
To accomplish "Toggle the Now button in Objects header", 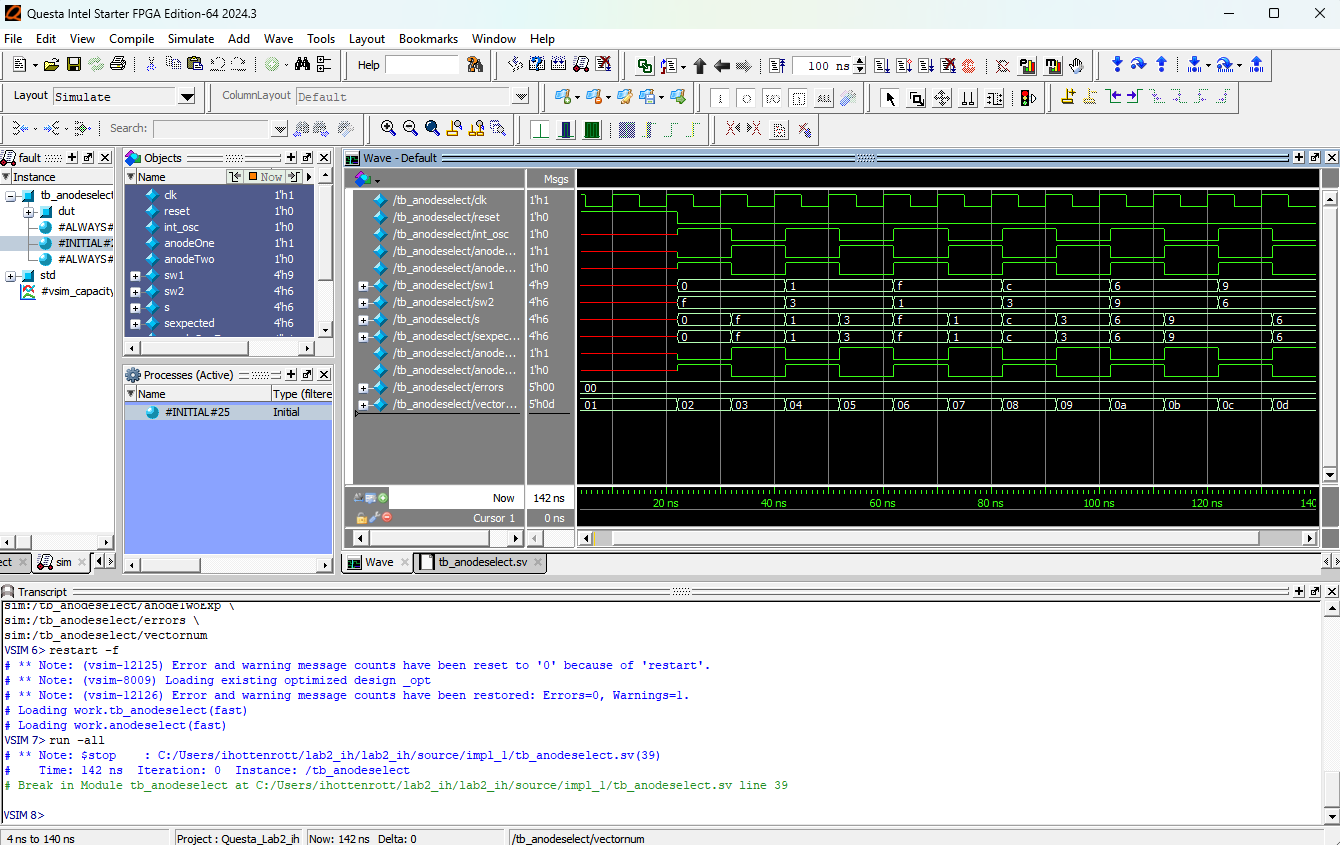I will [x=266, y=177].
